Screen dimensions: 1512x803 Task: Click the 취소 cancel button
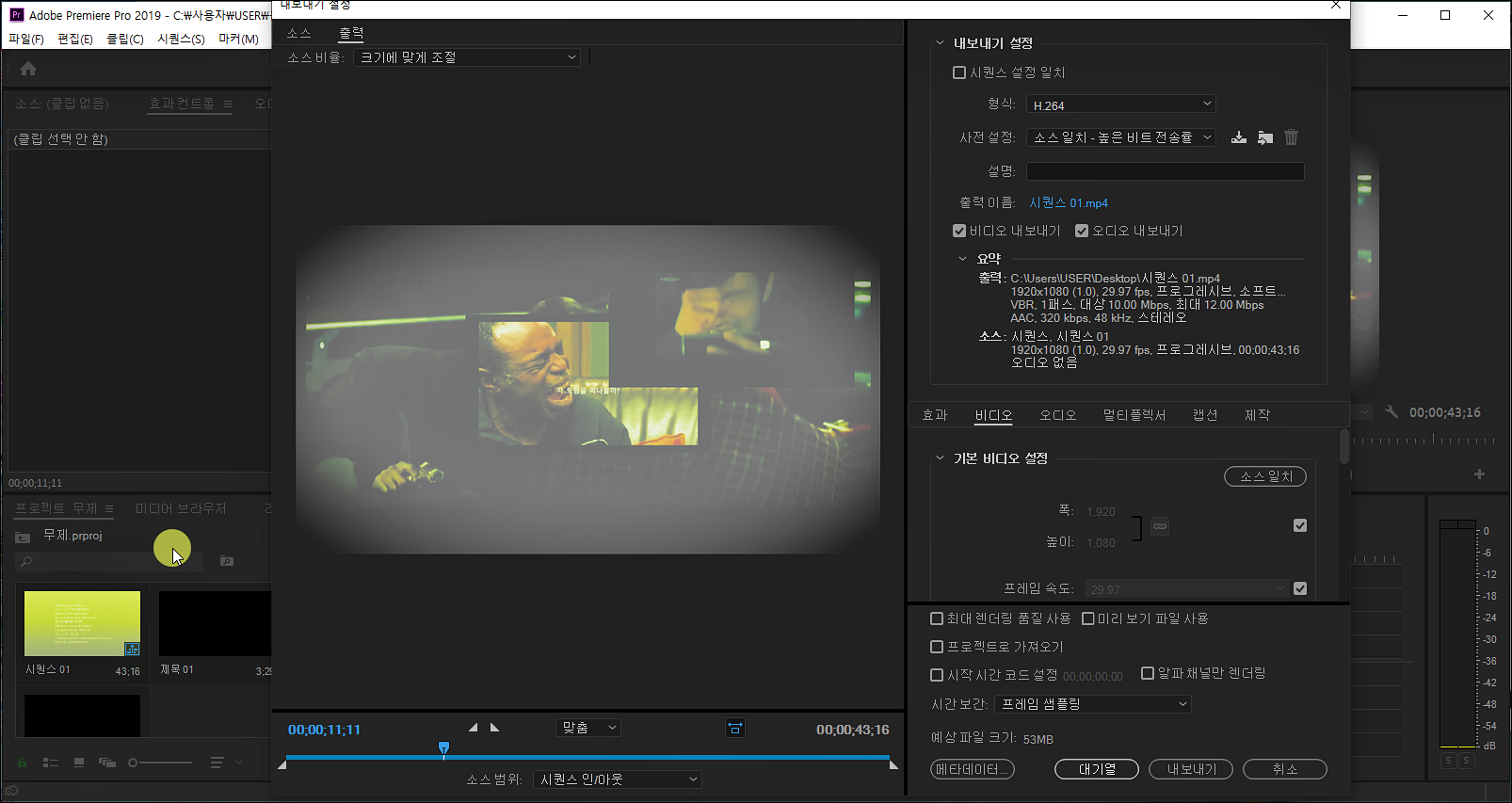coord(1285,769)
